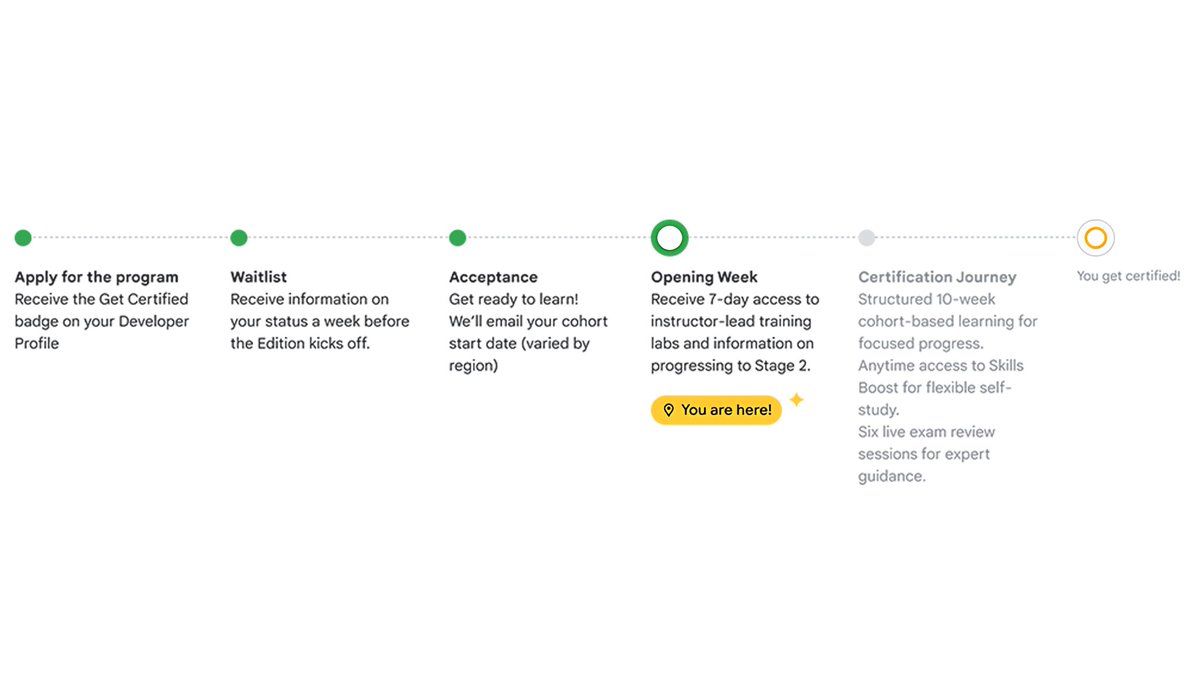Select the green Waitlist step dot
This screenshot has height=675, width=1200.
click(239, 238)
